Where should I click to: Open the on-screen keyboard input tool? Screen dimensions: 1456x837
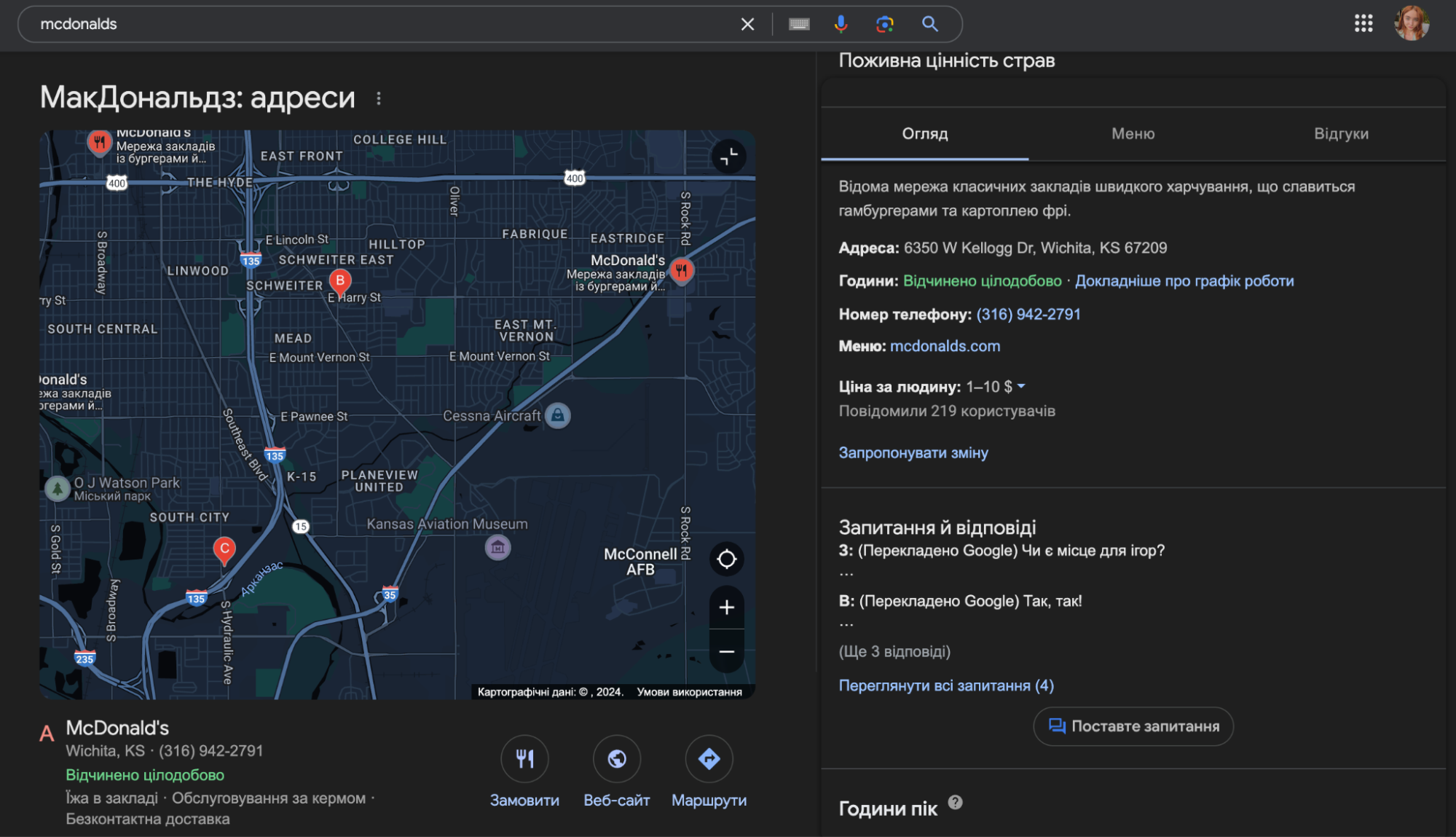point(799,24)
